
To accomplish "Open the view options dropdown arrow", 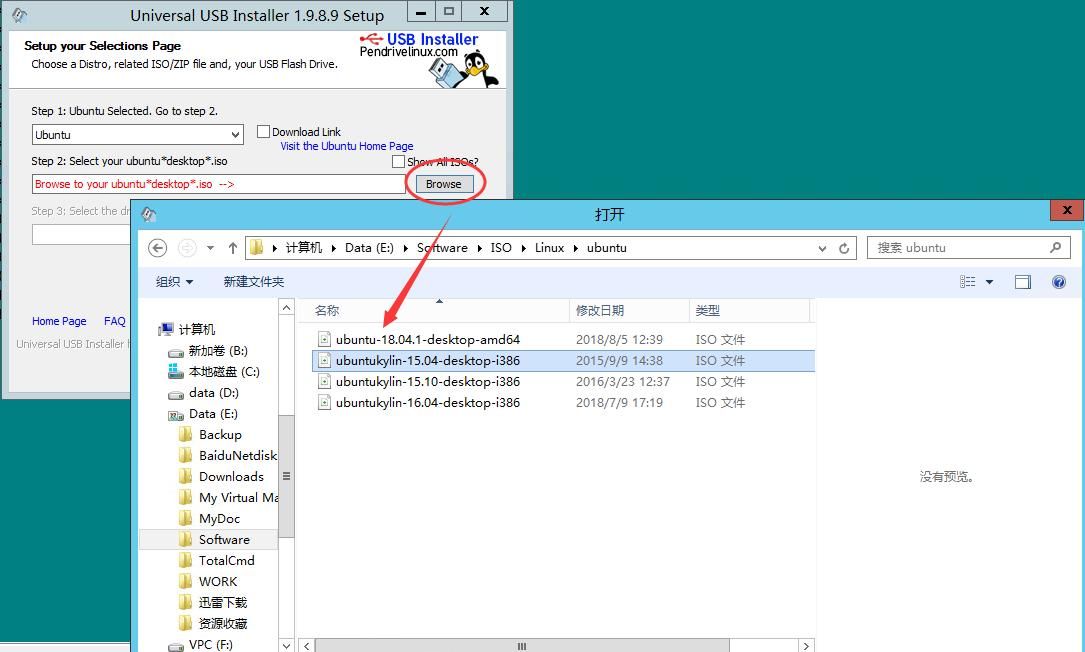I will (990, 282).
